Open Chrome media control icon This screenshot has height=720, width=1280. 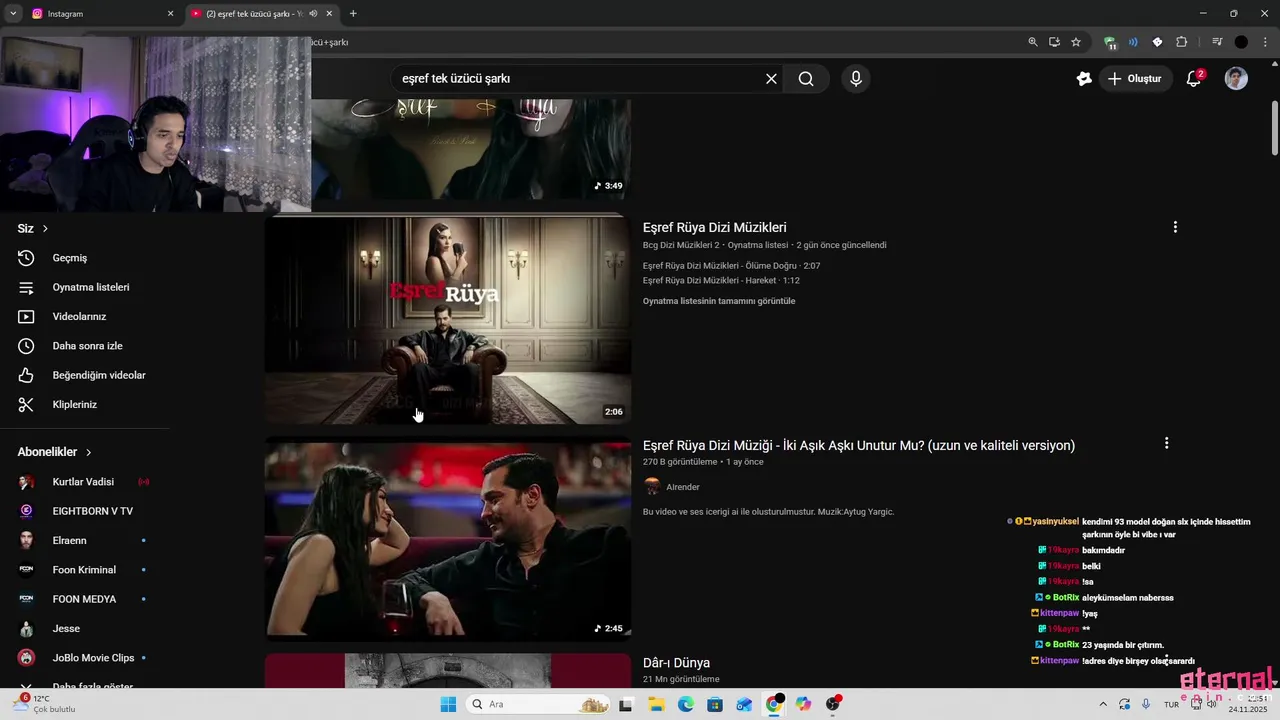1217,42
